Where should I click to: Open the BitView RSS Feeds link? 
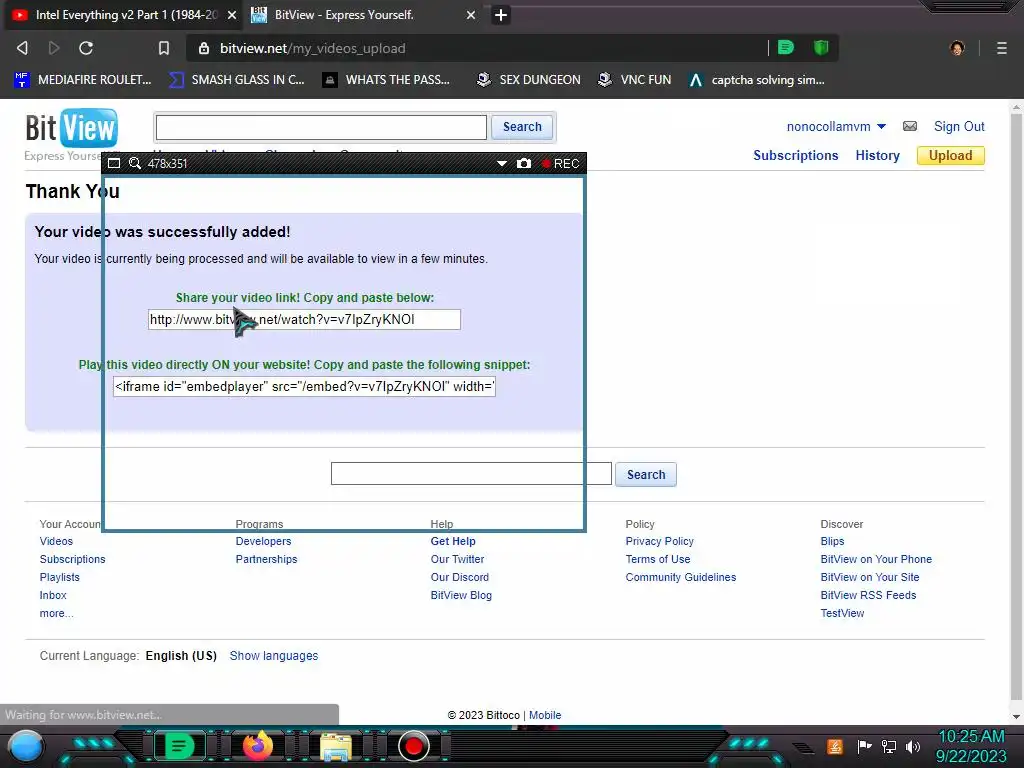click(x=868, y=596)
